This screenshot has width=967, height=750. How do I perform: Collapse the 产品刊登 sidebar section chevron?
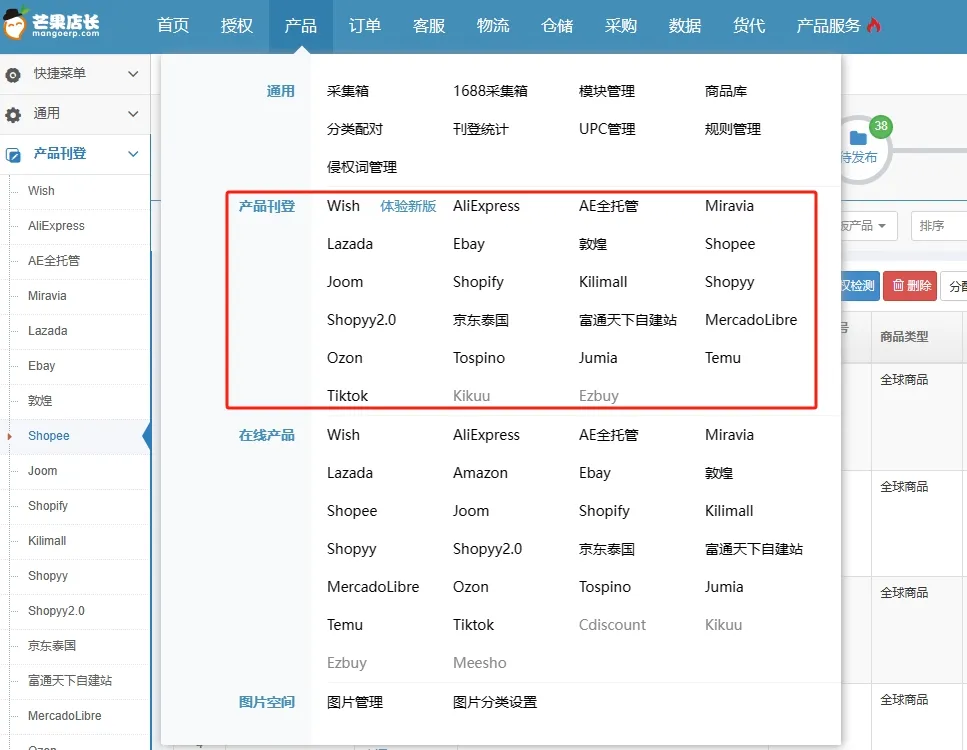click(x=133, y=154)
